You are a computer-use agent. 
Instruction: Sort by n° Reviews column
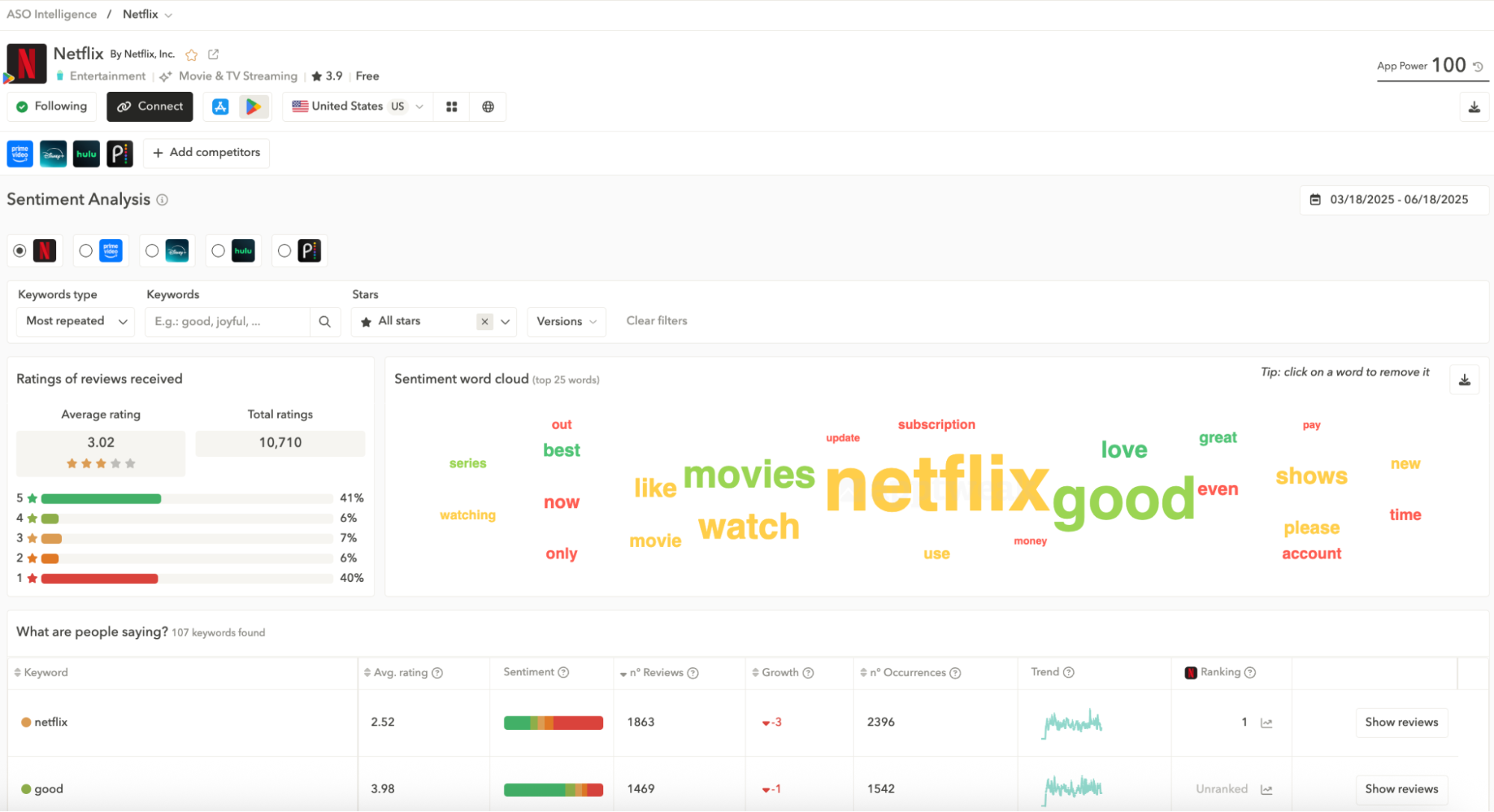[x=651, y=673]
